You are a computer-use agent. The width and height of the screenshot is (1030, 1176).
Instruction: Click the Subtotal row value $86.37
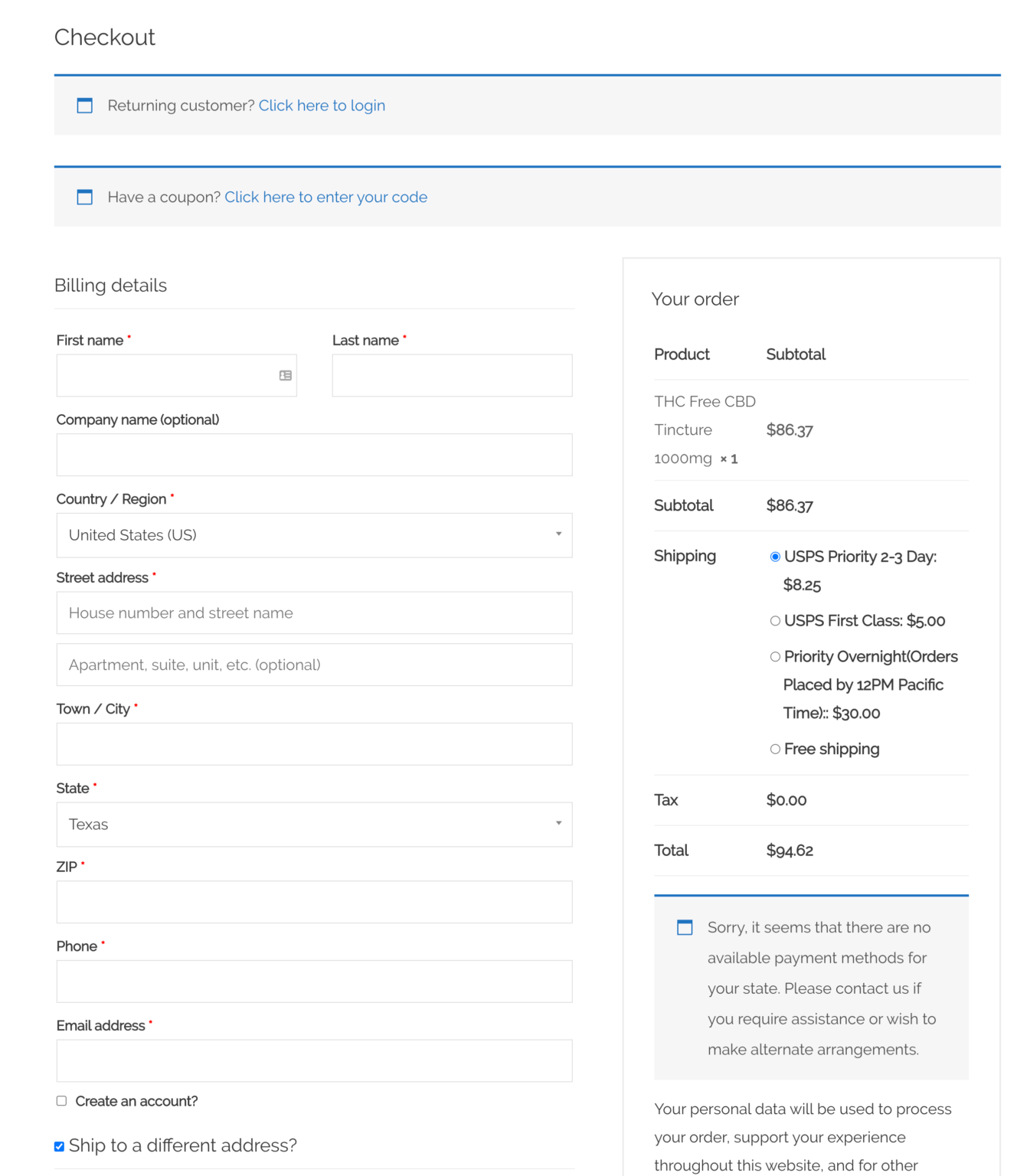(790, 505)
